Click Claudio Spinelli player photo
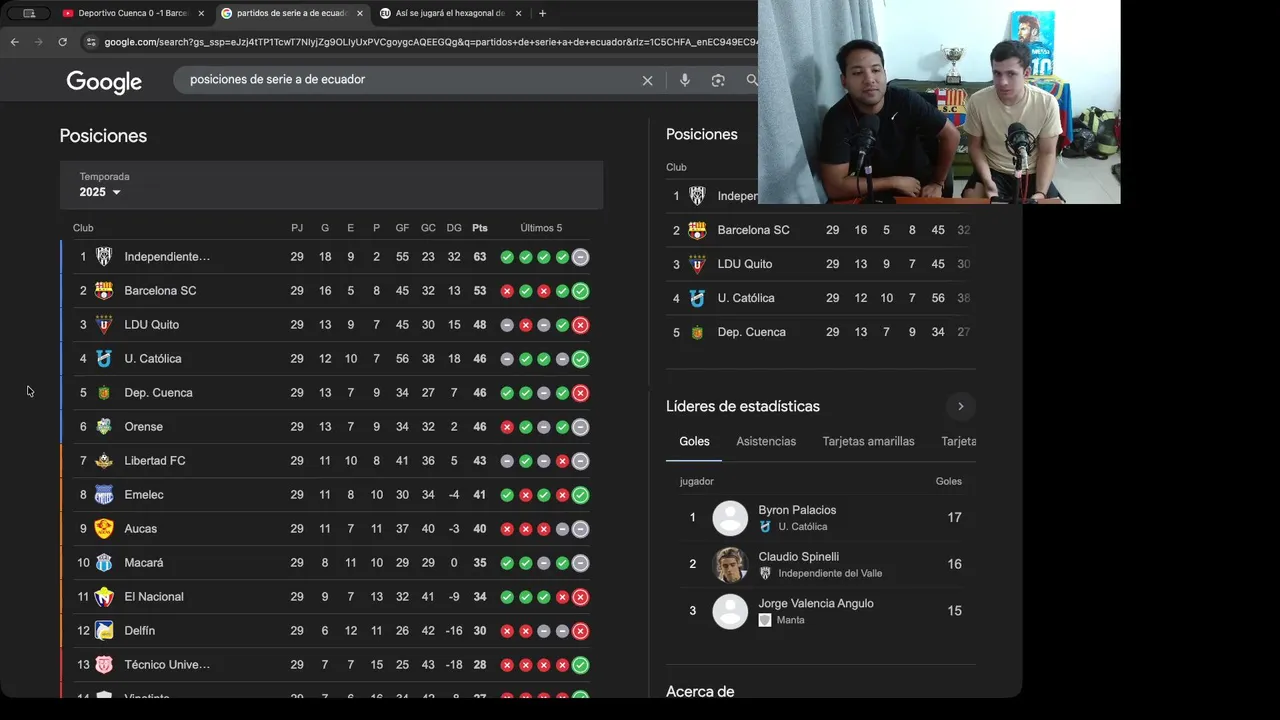This screenshot has height=720, width=1280. pos(730,565)
